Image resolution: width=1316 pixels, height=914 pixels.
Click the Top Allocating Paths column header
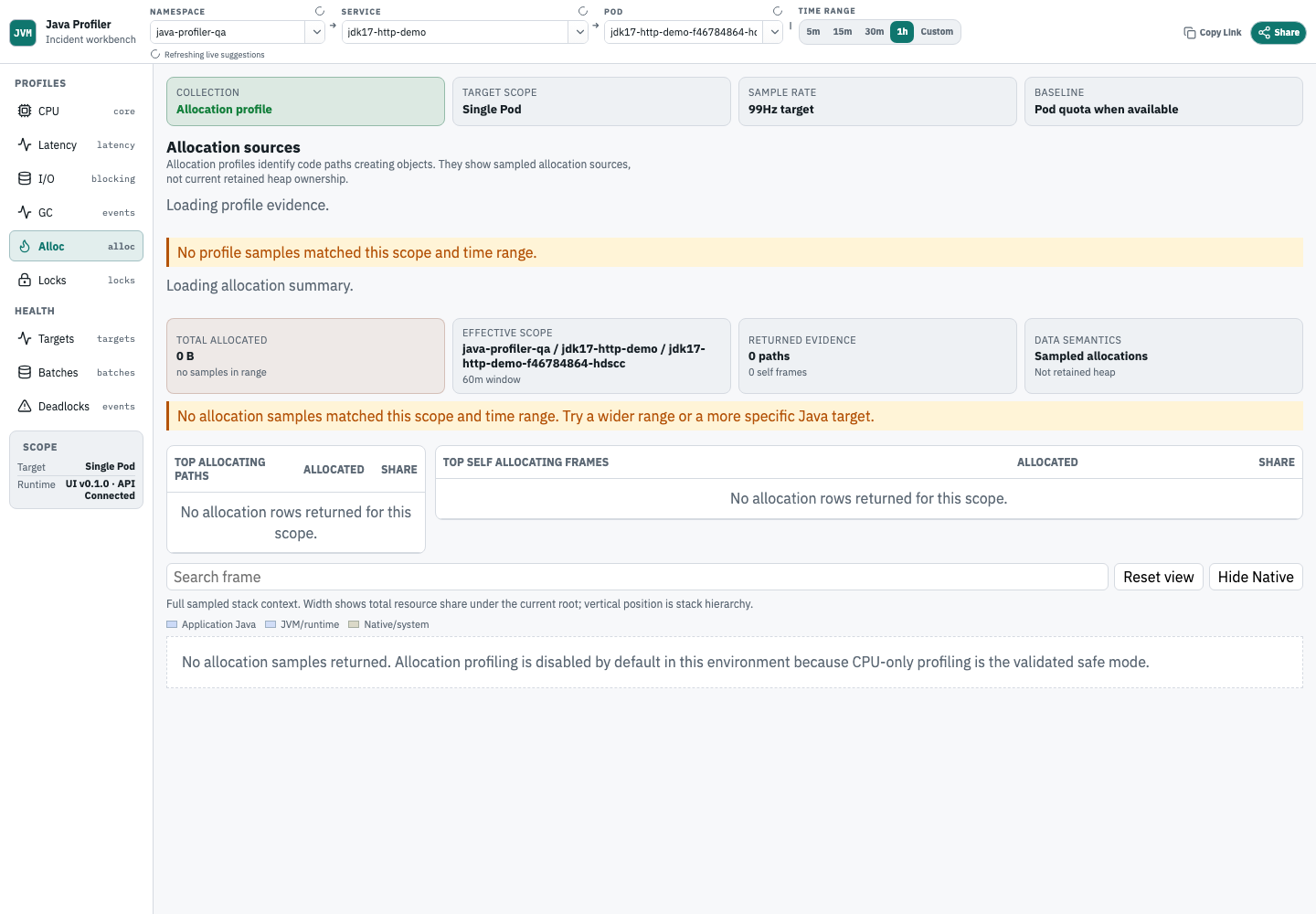pyautogui.click(x=220, y=469)
